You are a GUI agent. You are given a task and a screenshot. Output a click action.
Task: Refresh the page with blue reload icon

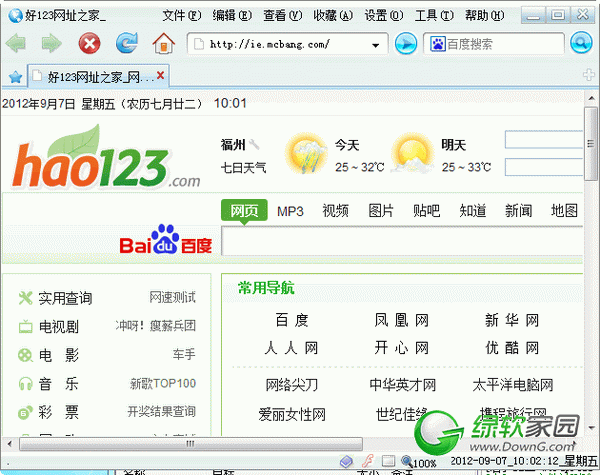tap(127, 43)
